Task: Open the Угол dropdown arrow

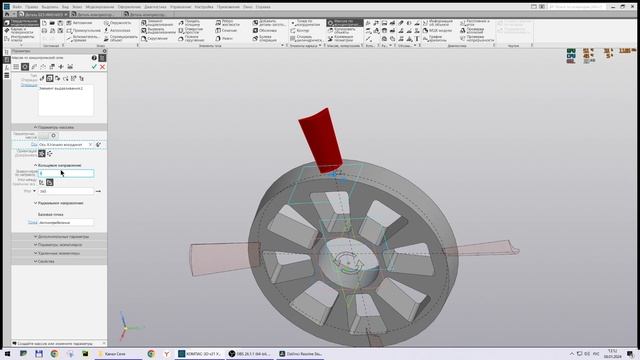Action: point(34,191)
